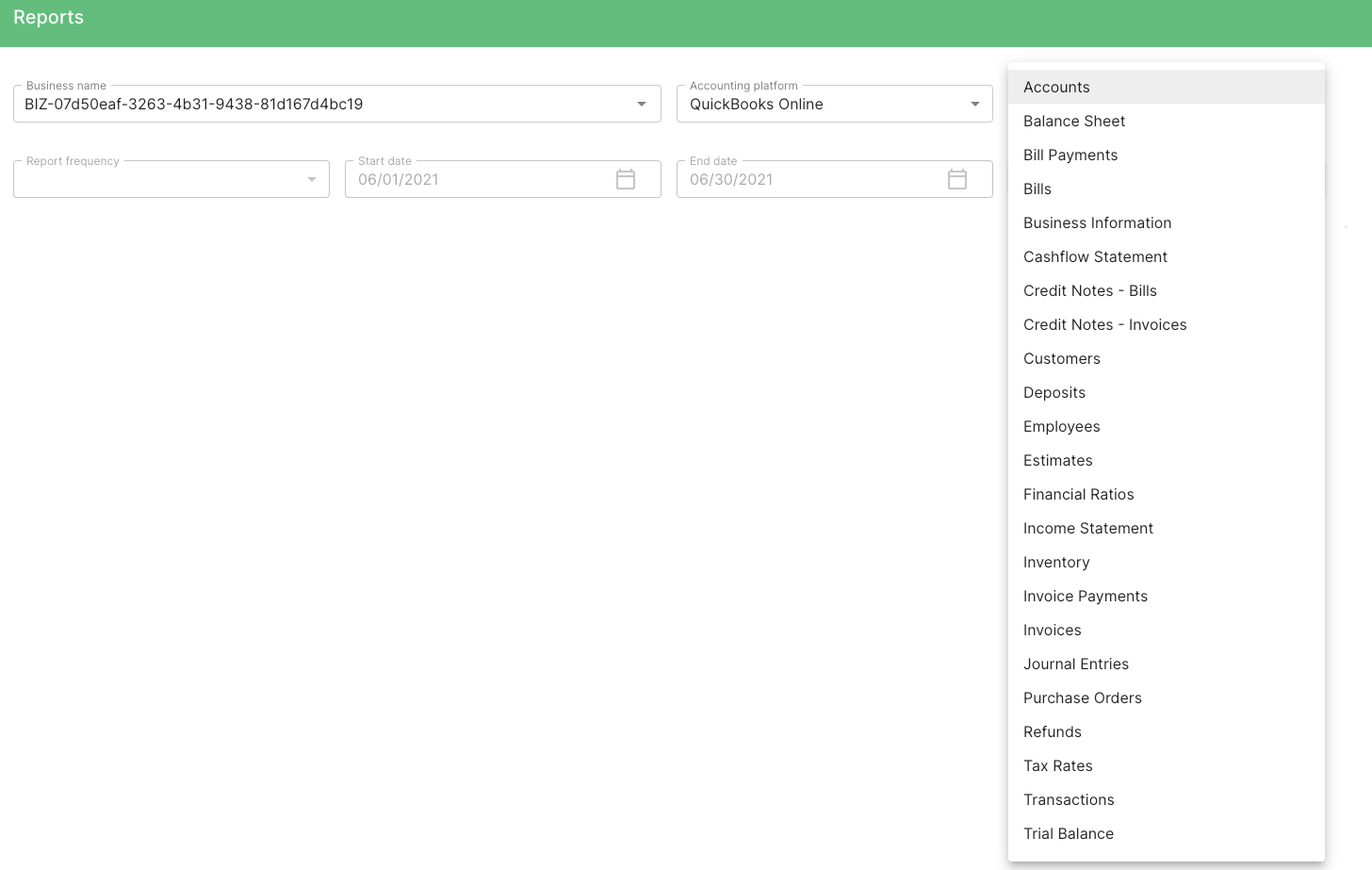Expand the Business name dropdown

[x=642, y=104]
